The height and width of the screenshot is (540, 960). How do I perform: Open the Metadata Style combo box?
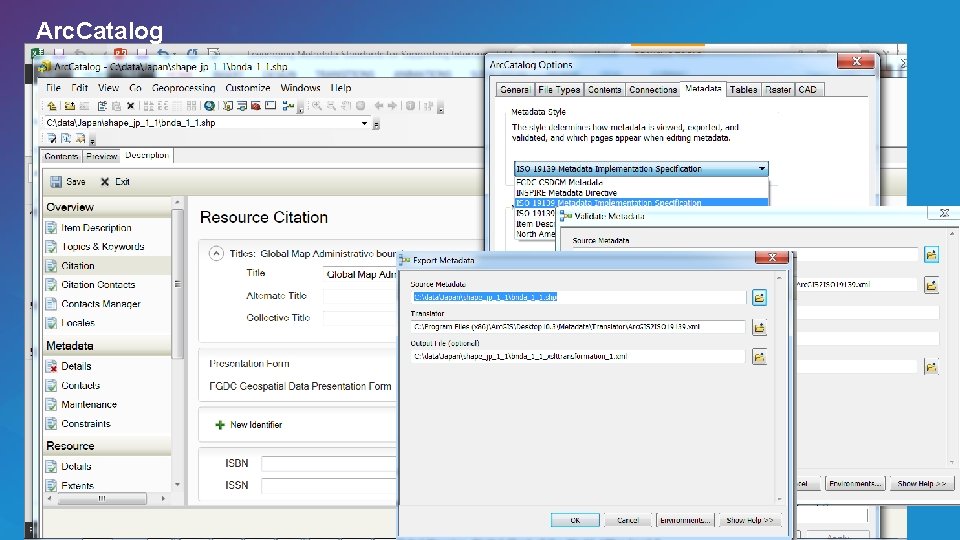(641, 168)
